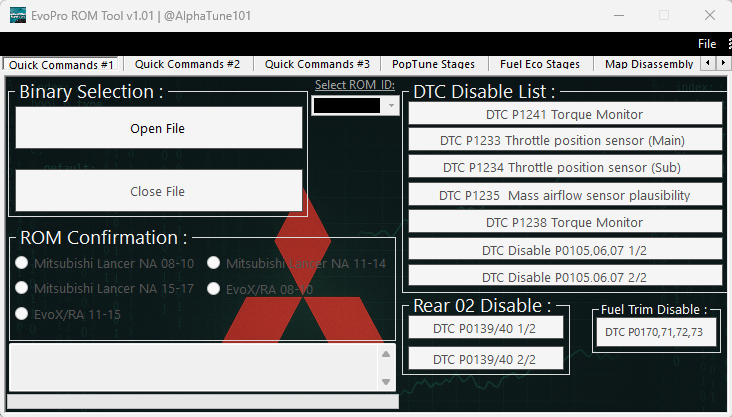Open the Map Disassembly tab
This screenshot has height=417, width=732.
tap(648, 64)
